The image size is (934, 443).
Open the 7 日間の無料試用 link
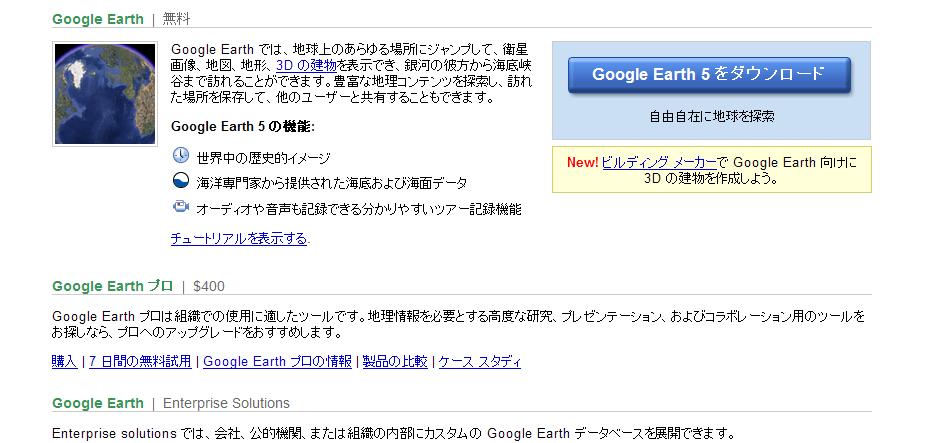[140, 362]
